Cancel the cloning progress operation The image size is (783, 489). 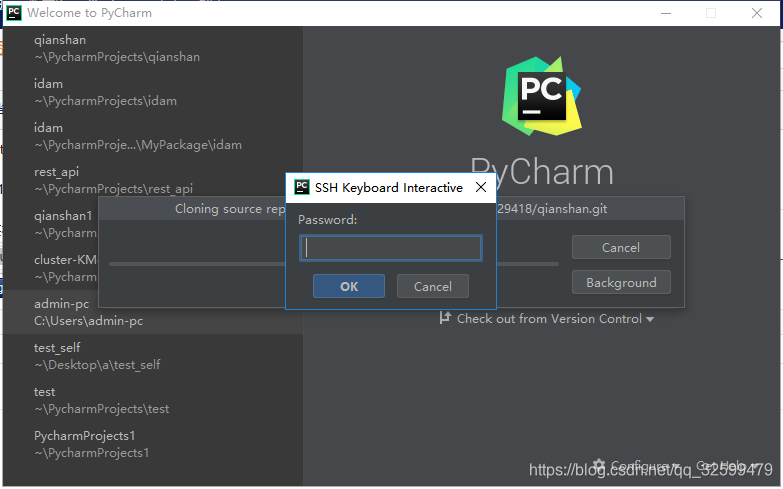(621, 247)
